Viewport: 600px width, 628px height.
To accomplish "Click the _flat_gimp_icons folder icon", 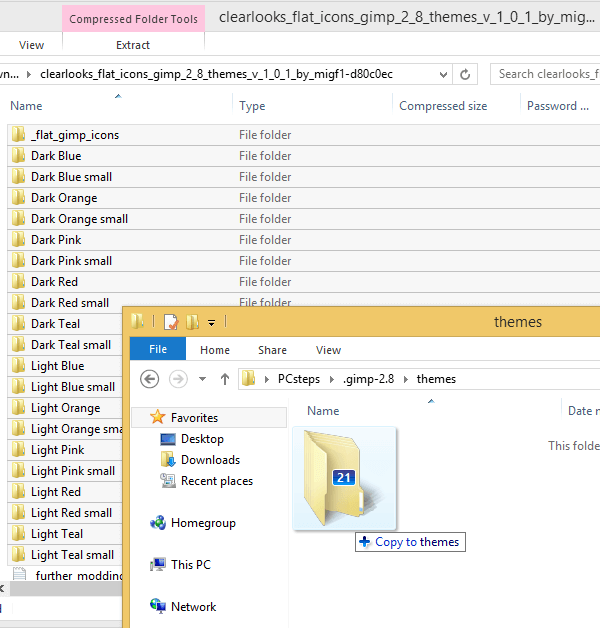I will (x=18, y=135).
